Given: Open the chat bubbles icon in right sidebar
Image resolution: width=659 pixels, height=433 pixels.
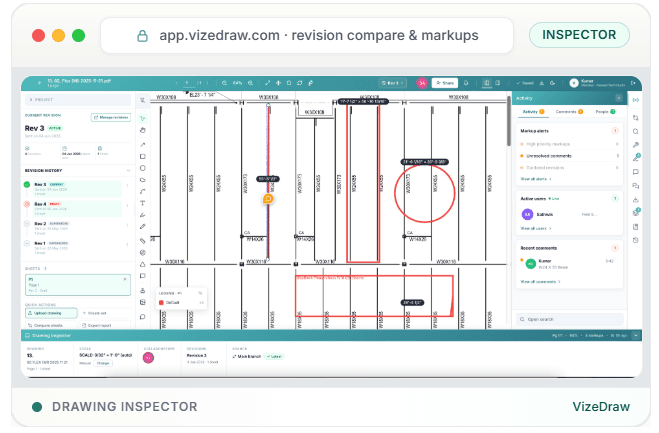Looking at the screenshot, I should click(x=635, y=186).
